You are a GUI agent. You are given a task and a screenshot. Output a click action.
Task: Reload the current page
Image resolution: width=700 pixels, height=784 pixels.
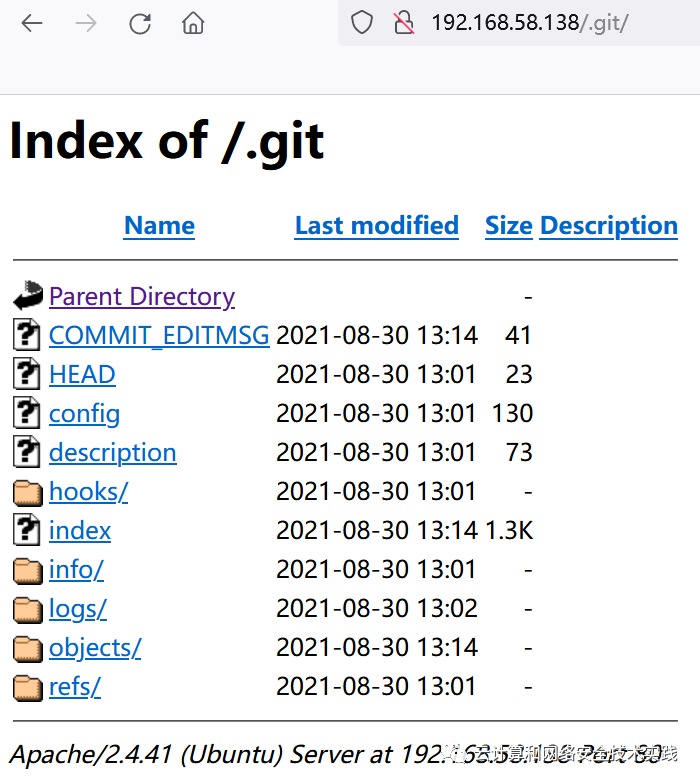(140, 23)
